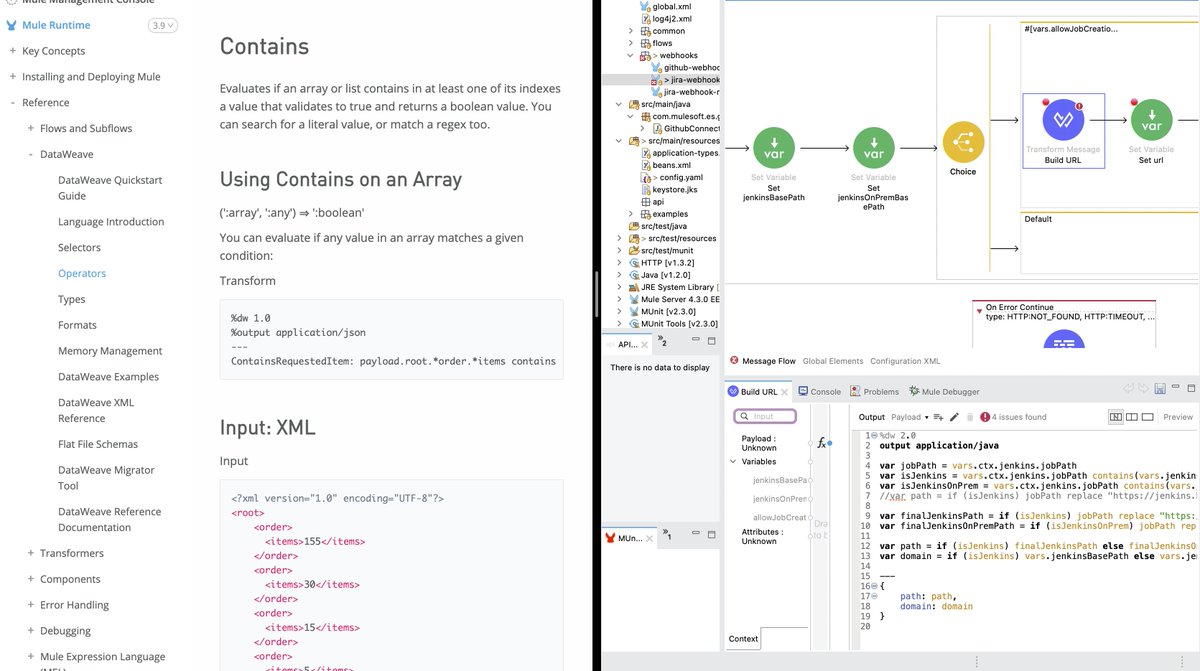Click the Set url variable node
1200x671 pixels.
pos(1151,122)
